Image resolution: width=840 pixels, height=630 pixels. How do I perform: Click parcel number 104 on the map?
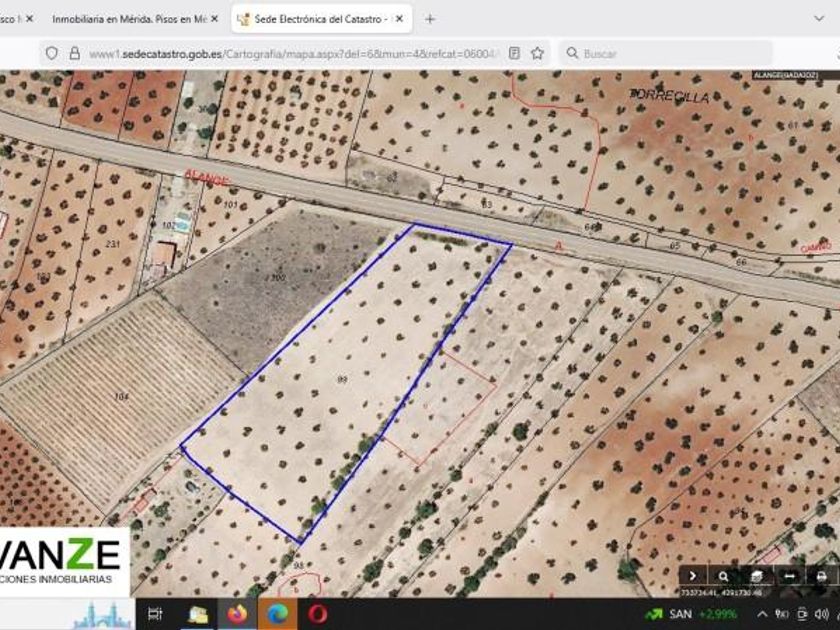click(122, 397)
